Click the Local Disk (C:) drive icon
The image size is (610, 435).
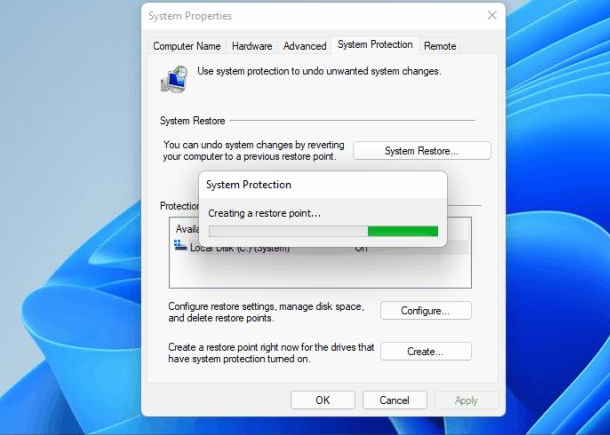point(180,245)
